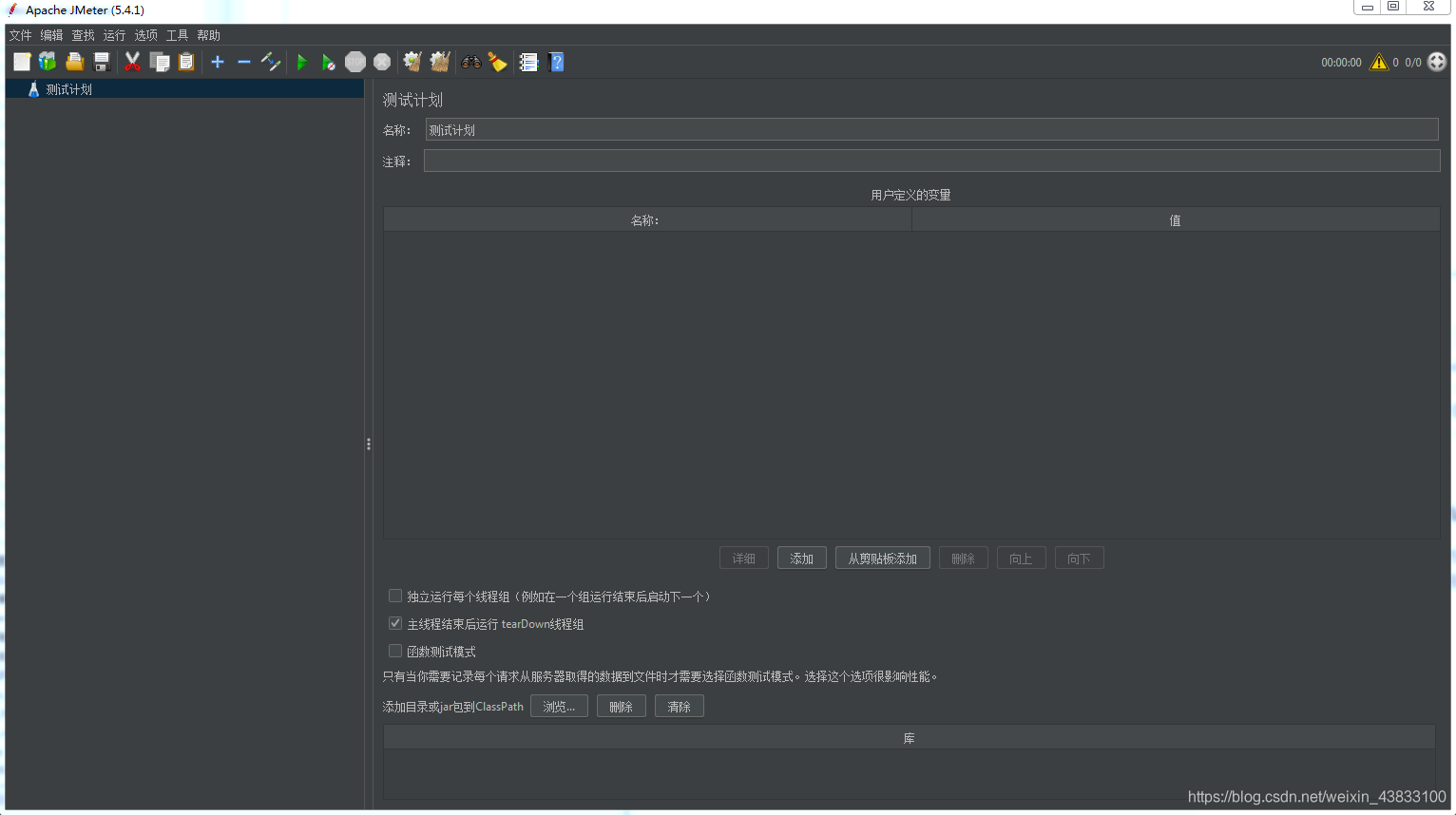Open Search with binoculars icon
This screenshot has width=1456, height=815.
(x=471, y=62)
